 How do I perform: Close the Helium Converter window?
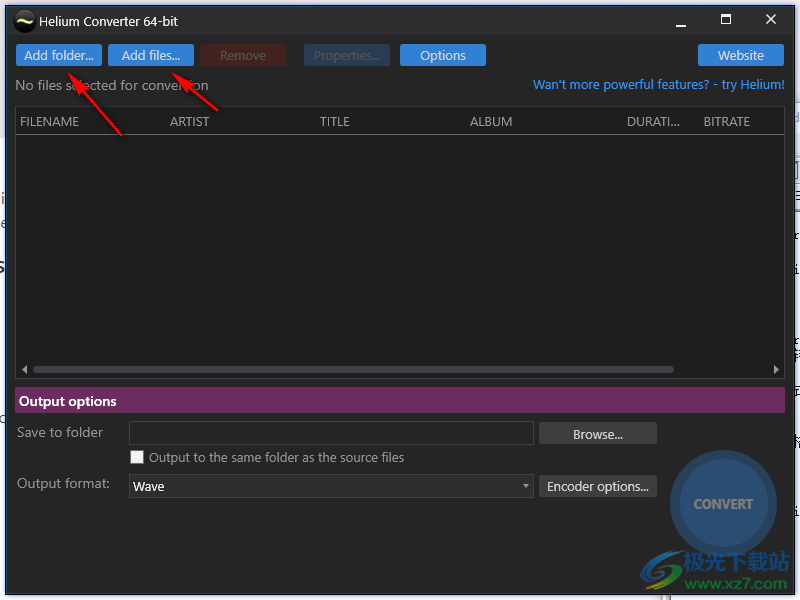click(771, 20)
